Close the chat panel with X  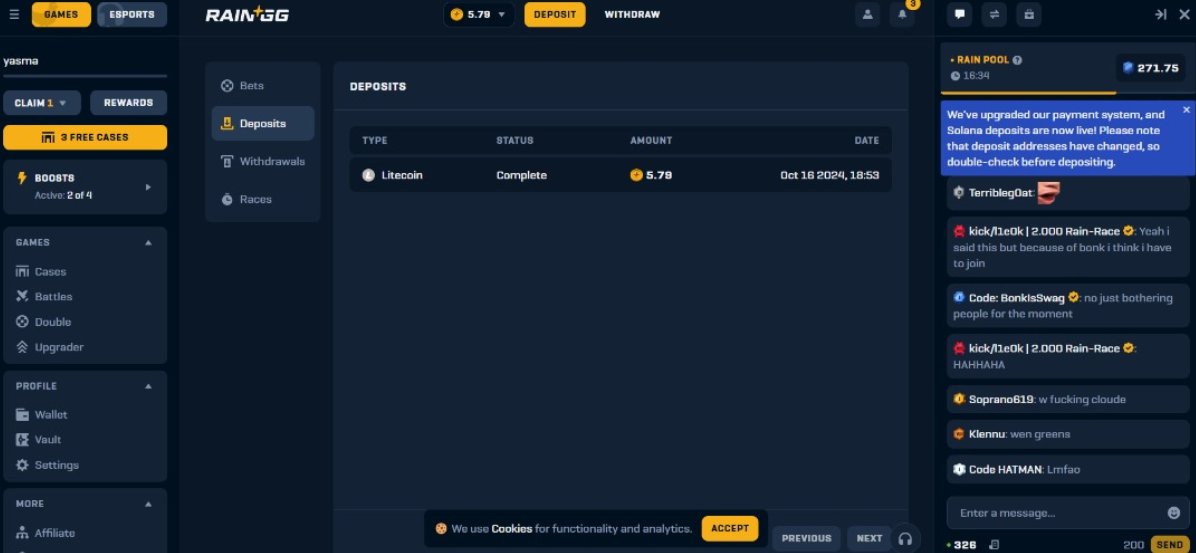[1184, 14]
